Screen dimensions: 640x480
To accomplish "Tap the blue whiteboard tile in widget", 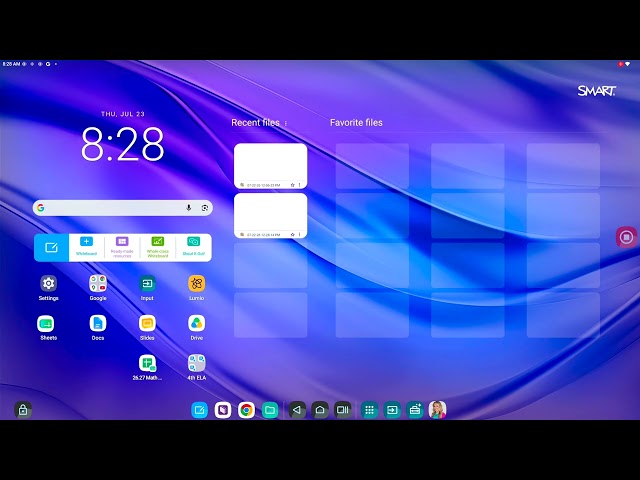I will pyautogui.click(x=51, y=247).
